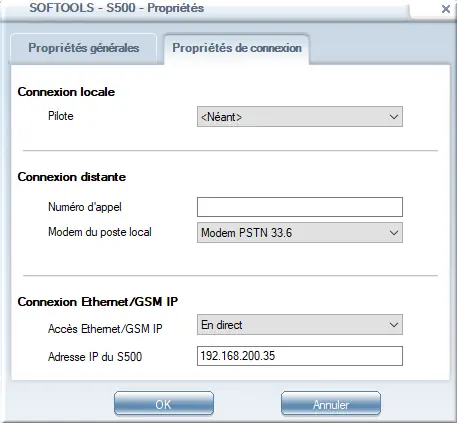This screenshot has width=457, height=423.
Task: Select the Propriétés de connexion tab
Action: click(x=237, y=48)
